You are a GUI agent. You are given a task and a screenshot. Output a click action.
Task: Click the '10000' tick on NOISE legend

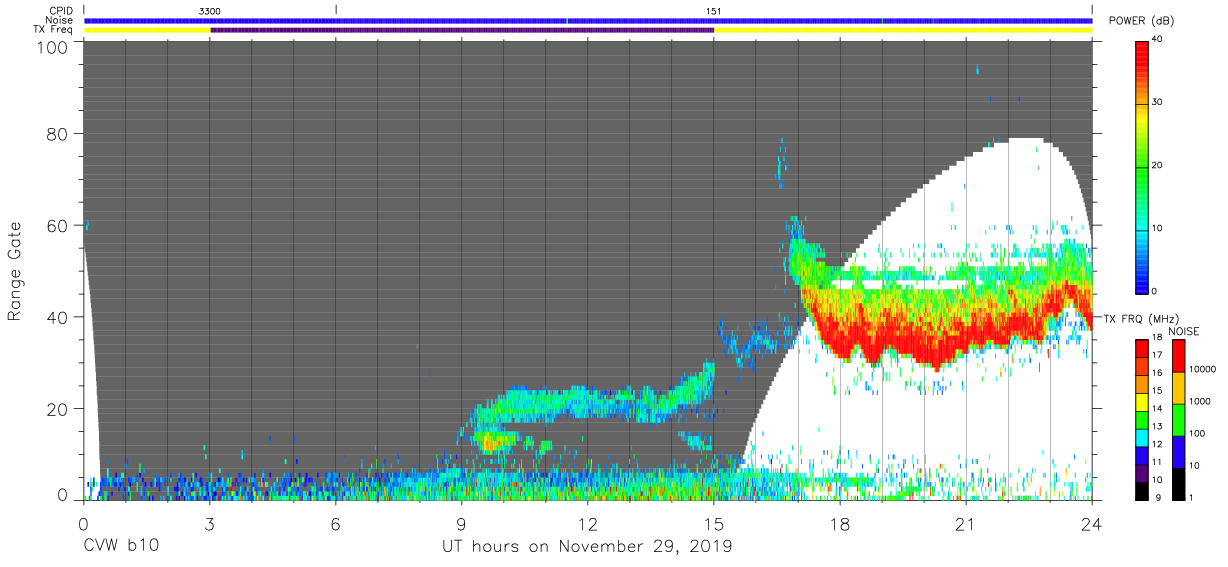tap(1201, 369)
